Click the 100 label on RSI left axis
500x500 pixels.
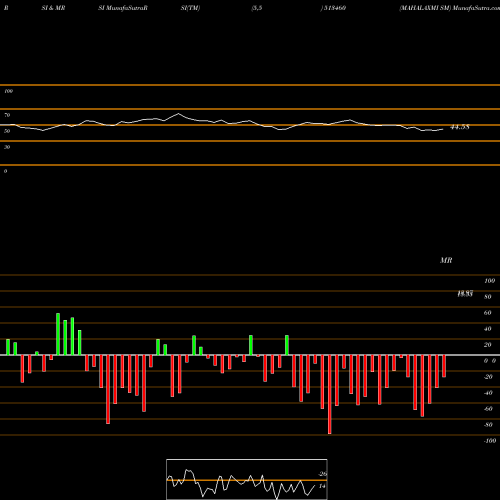click(8, 91)
